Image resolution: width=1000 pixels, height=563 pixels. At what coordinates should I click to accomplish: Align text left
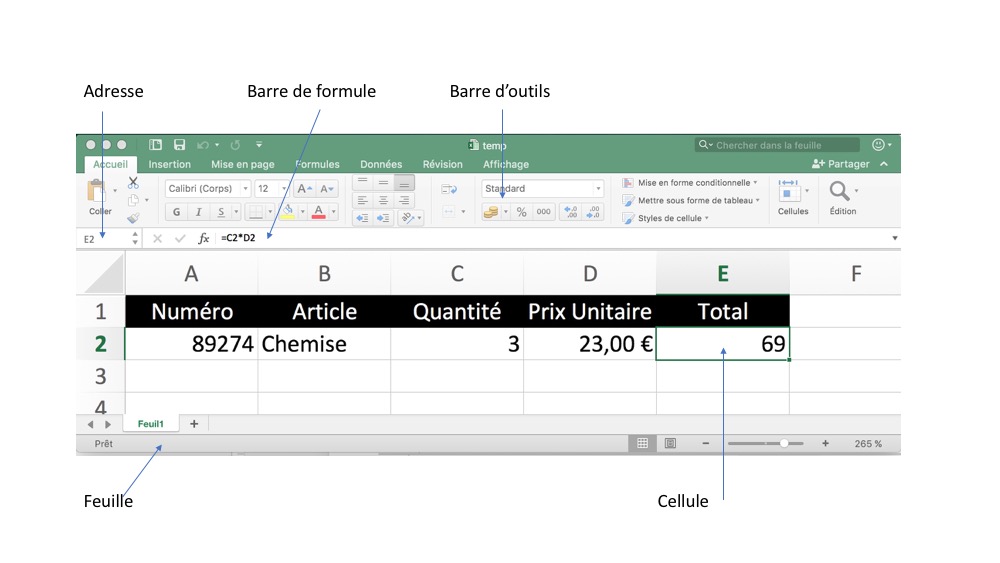click(362, 200)
